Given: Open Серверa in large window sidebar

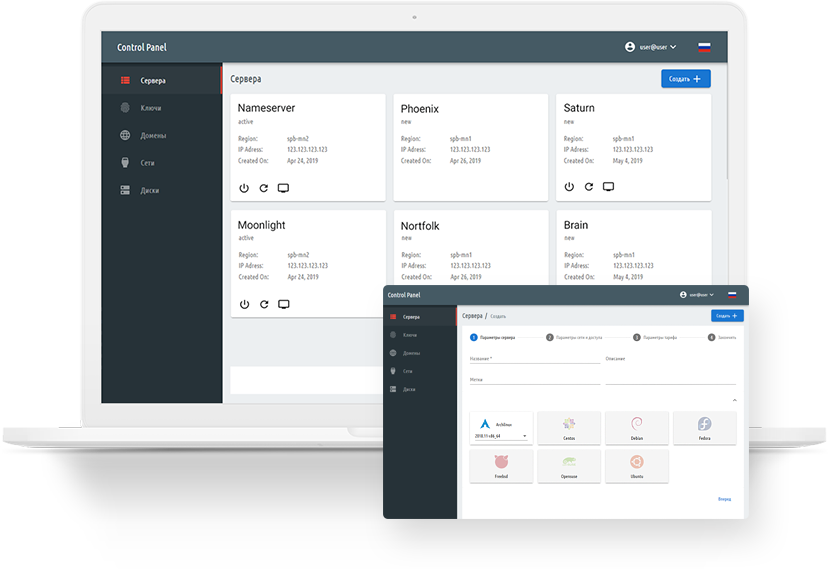Looking at the screenshot, I should (161, 80).
